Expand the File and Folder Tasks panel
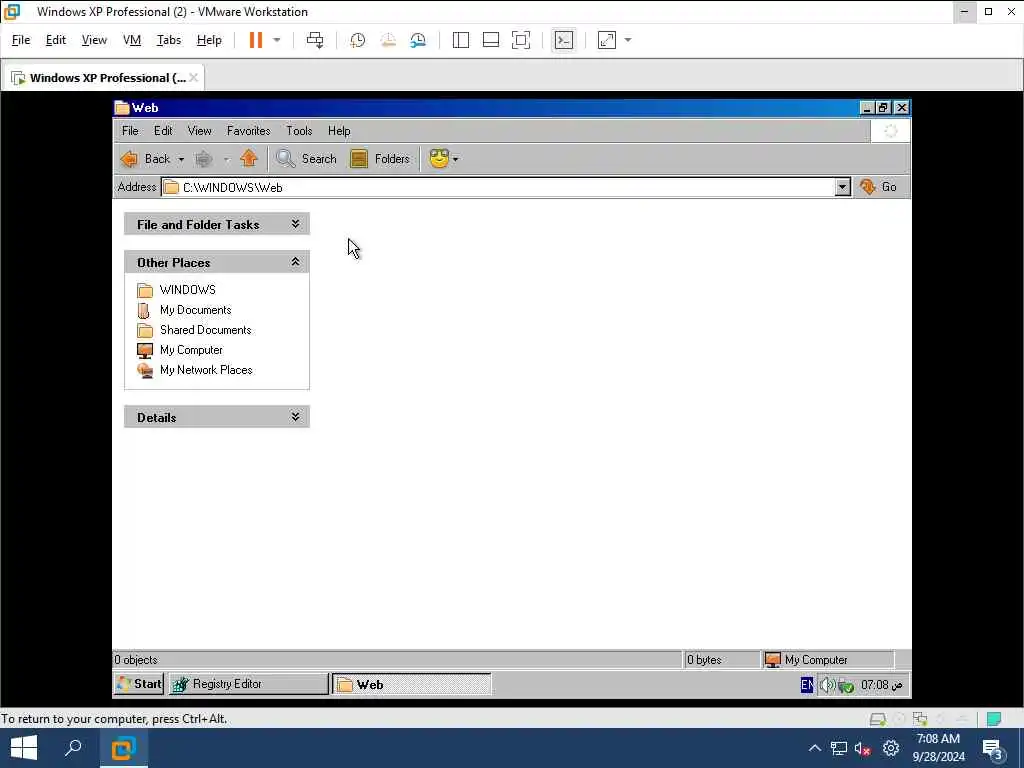 tap(295, 224)
